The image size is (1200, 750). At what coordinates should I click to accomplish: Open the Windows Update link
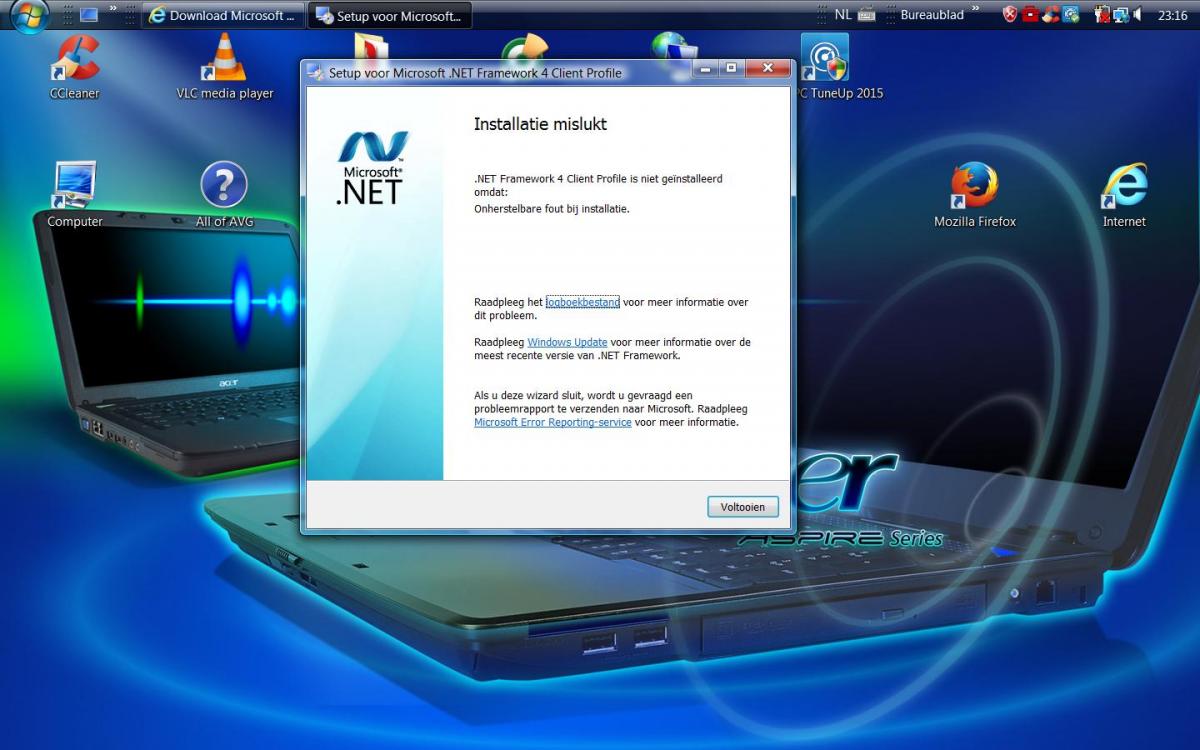click(567, 342)
